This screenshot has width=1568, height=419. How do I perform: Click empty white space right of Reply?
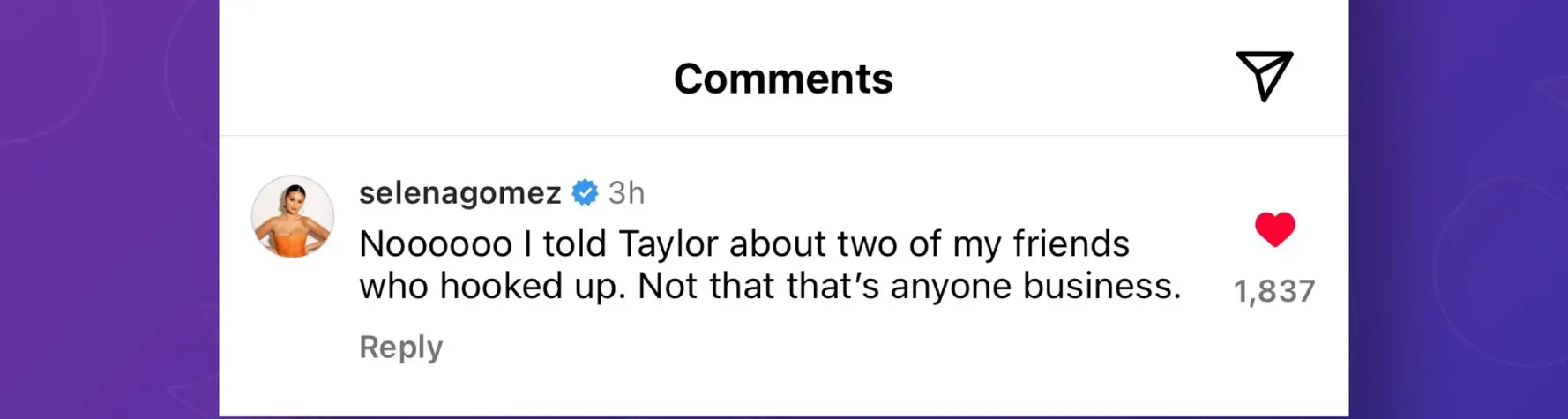[x=838, y=348]
